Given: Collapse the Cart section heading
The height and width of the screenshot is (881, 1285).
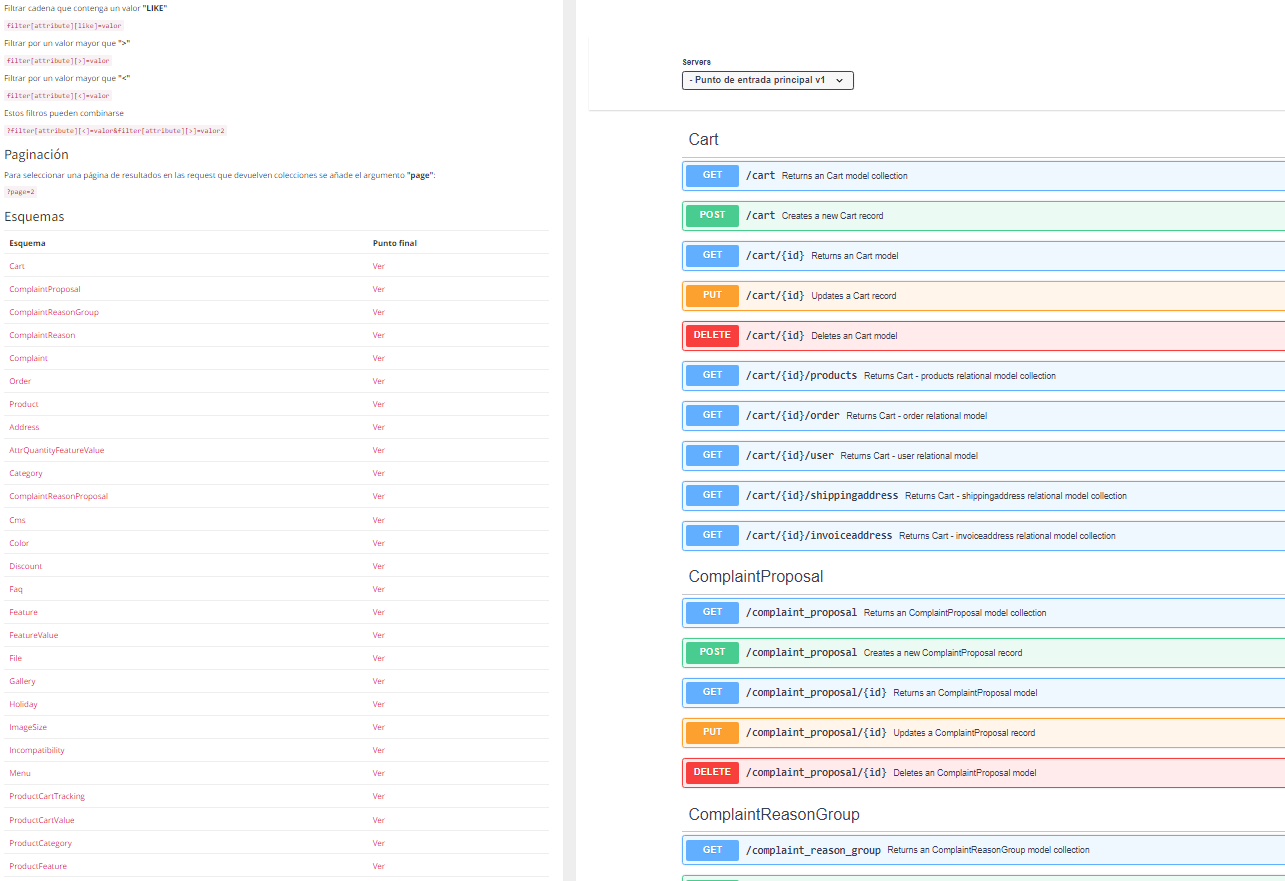Looking at the screenshot, I should pos(704,140).
